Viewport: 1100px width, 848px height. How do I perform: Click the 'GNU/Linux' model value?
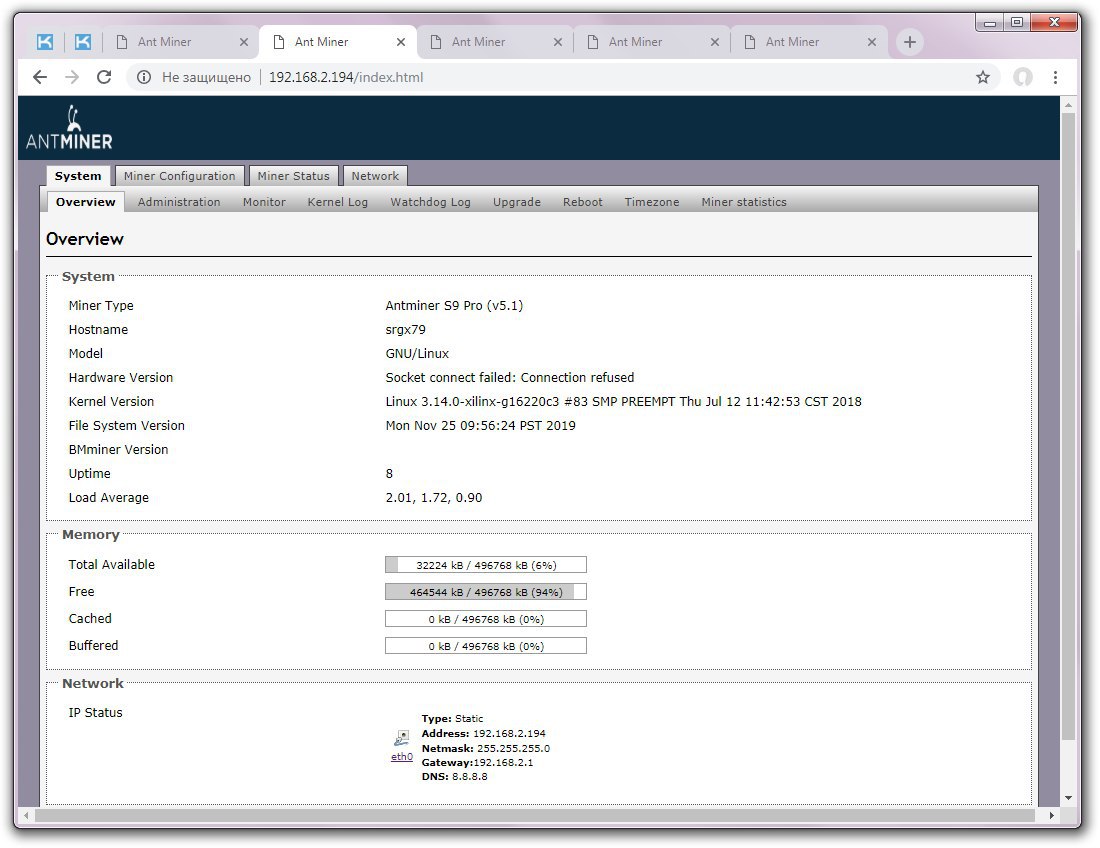417,354
